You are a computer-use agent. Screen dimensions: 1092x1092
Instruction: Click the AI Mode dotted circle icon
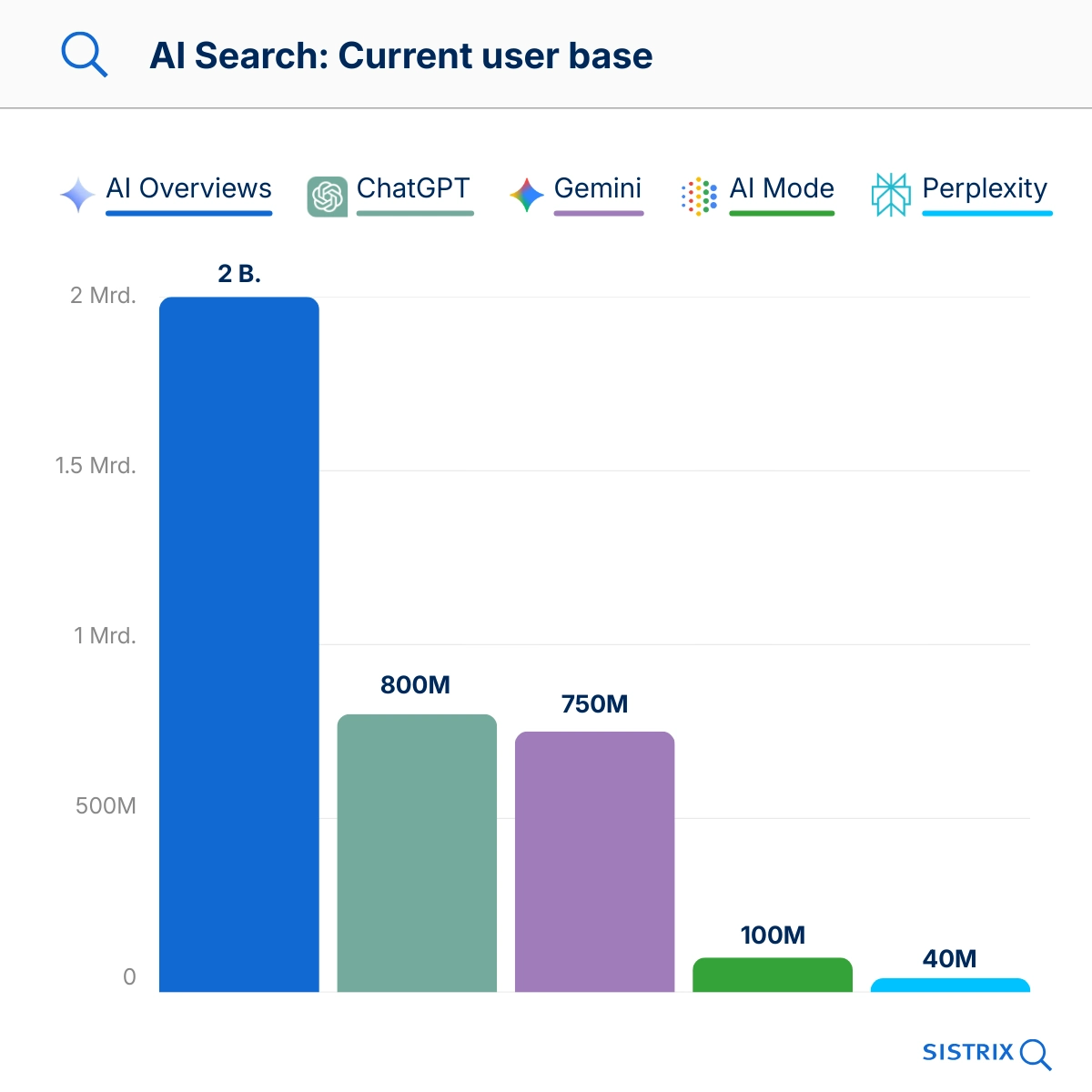coord(697,192)
